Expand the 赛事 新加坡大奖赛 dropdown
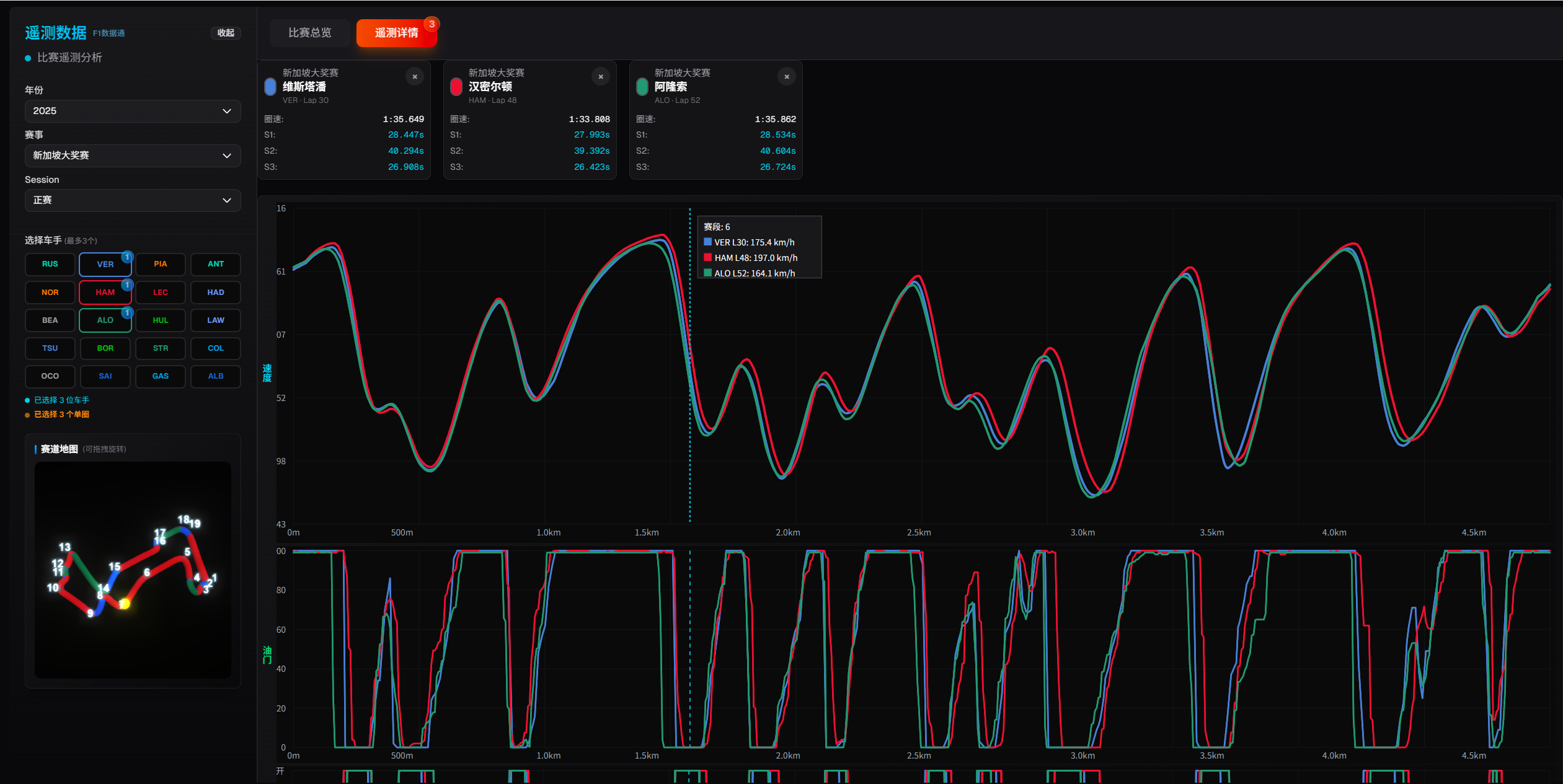This screenshot has width=1563, height=784. coord(132,156)
